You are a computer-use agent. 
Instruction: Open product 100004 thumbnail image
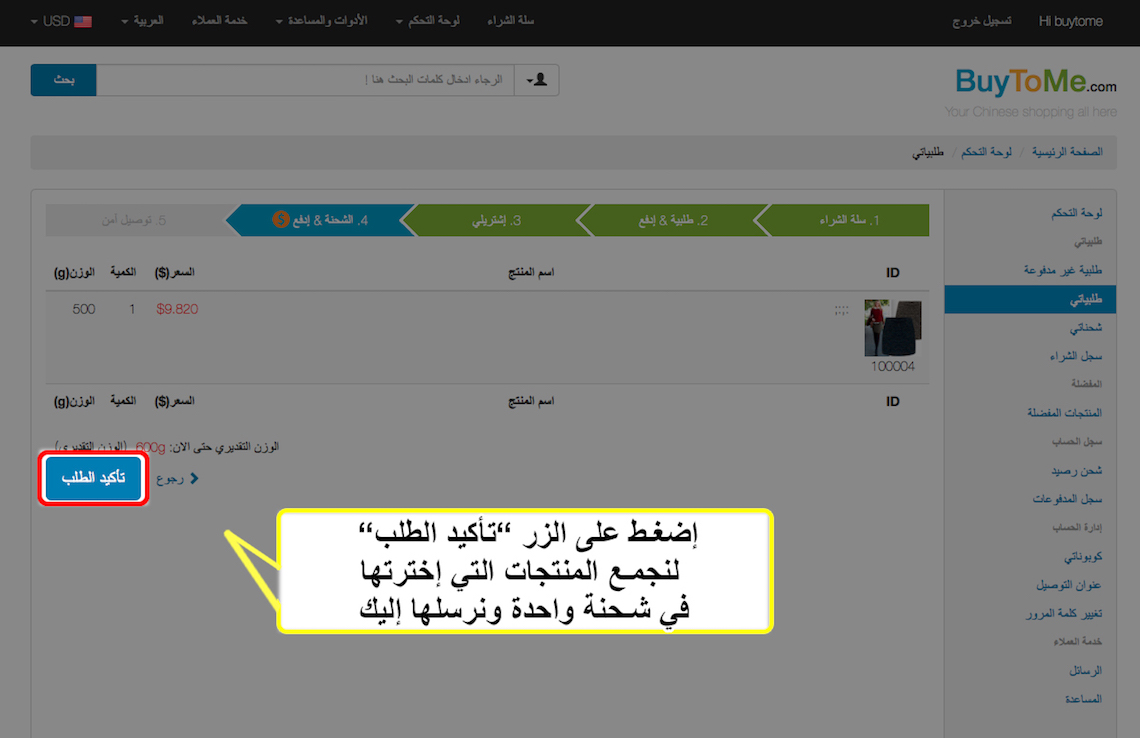[x=892, y=328]
